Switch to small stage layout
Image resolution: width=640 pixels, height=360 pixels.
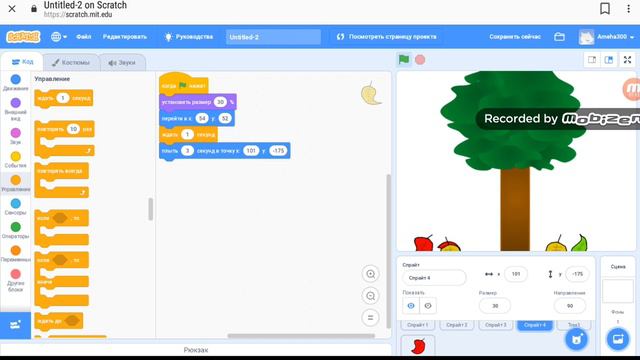592,60
